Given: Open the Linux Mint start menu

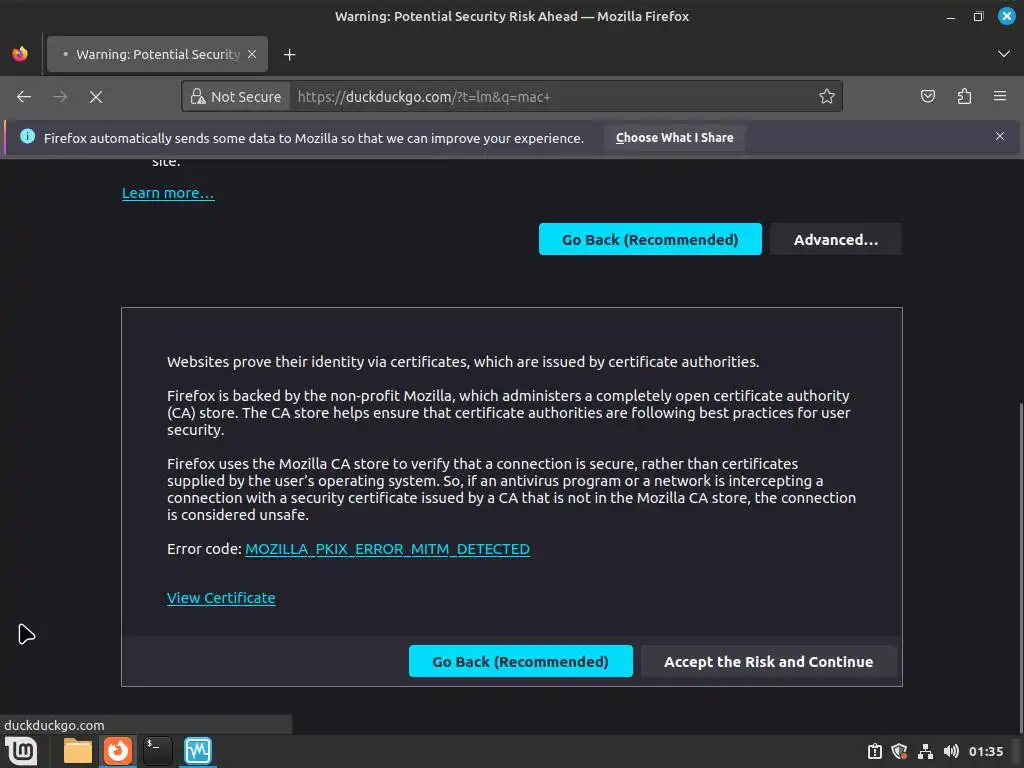Looking at the screenshot, I should point(22,751).
